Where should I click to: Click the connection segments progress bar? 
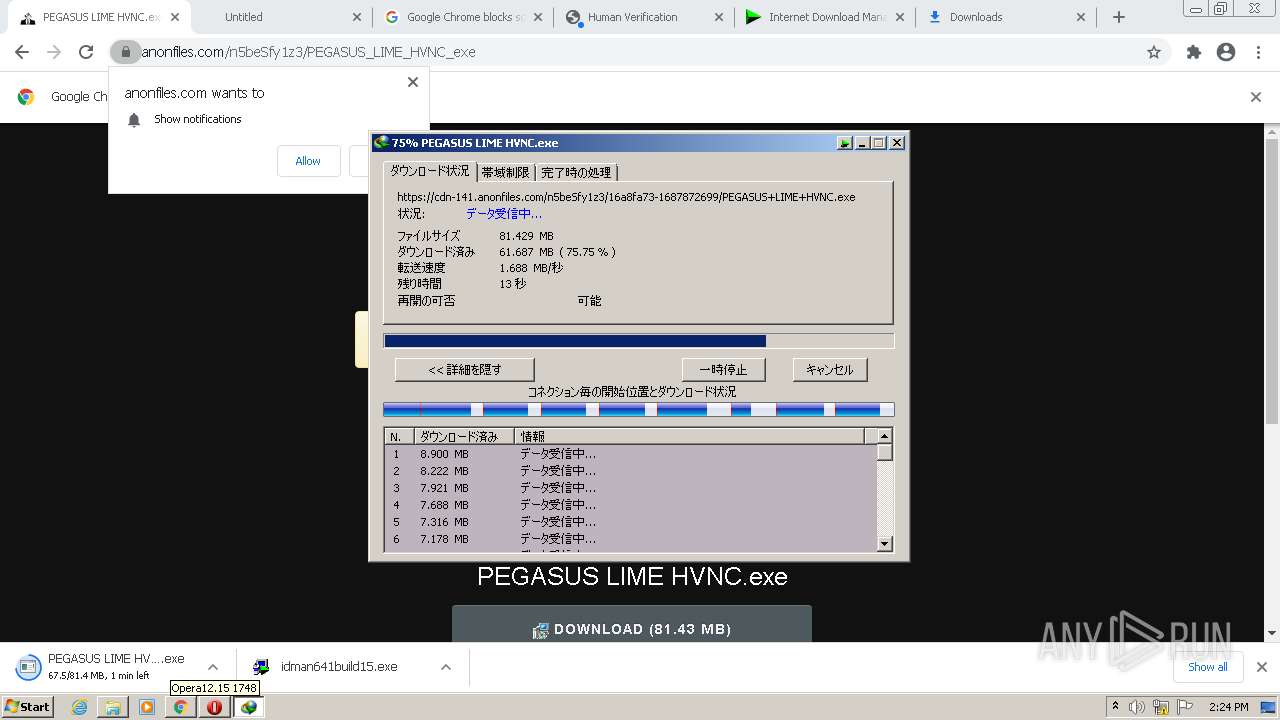(x=639, y=409)
